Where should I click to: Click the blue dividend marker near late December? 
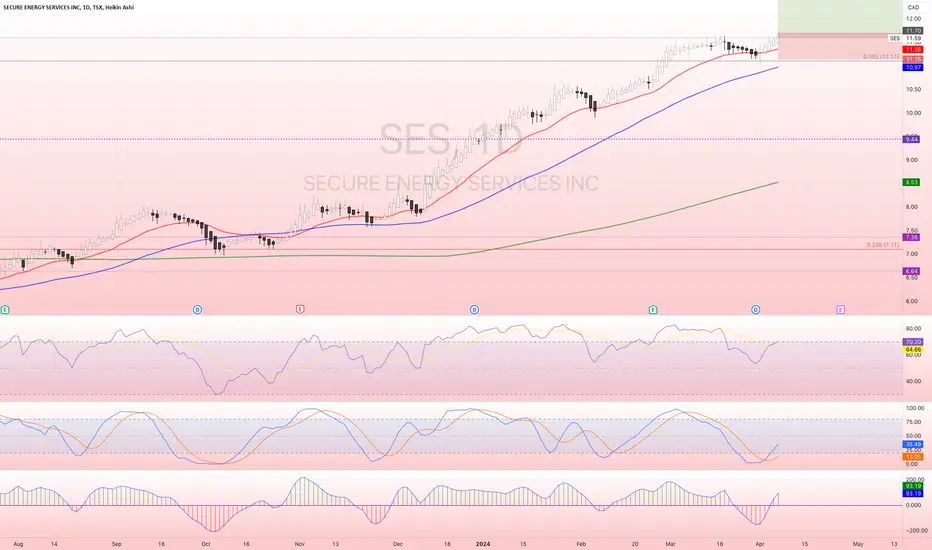pyautogui.click(x=474, y=309)
